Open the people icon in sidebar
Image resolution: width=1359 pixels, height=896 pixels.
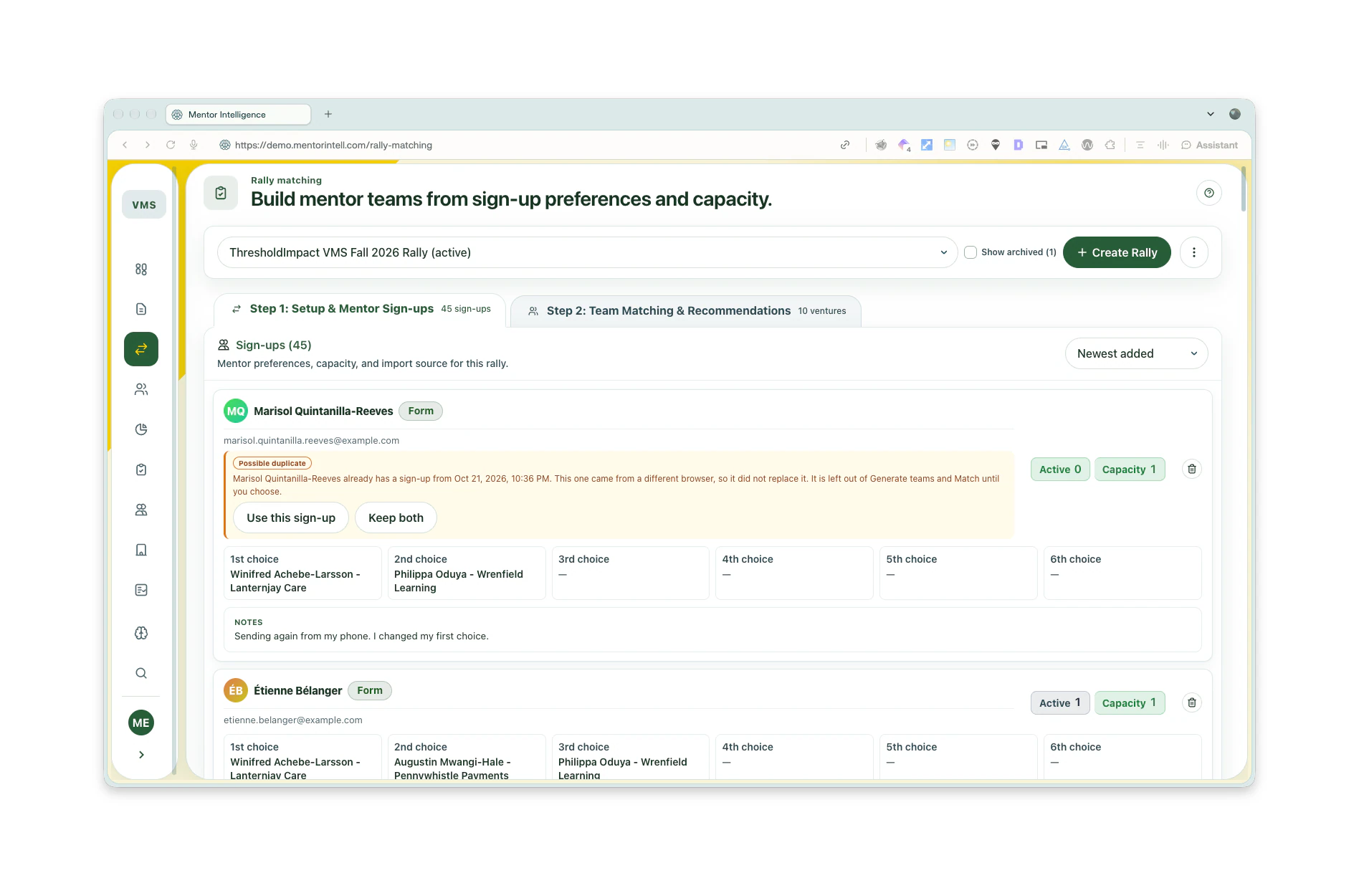coord(141,389)
